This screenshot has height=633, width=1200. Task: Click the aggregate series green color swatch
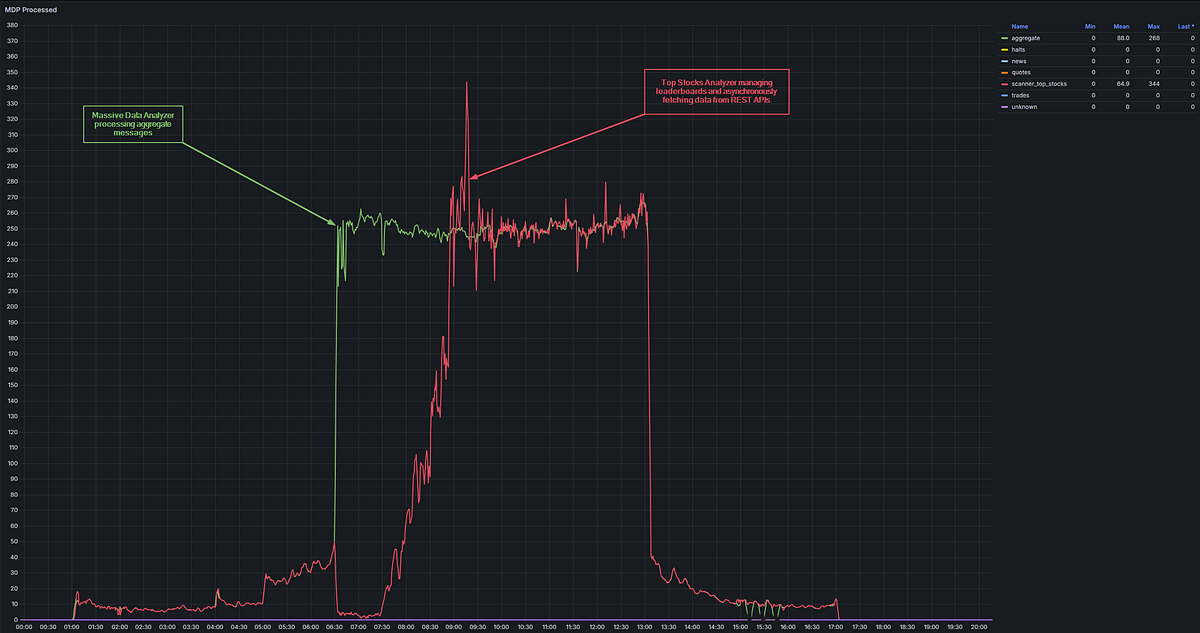coord(1004,38)
